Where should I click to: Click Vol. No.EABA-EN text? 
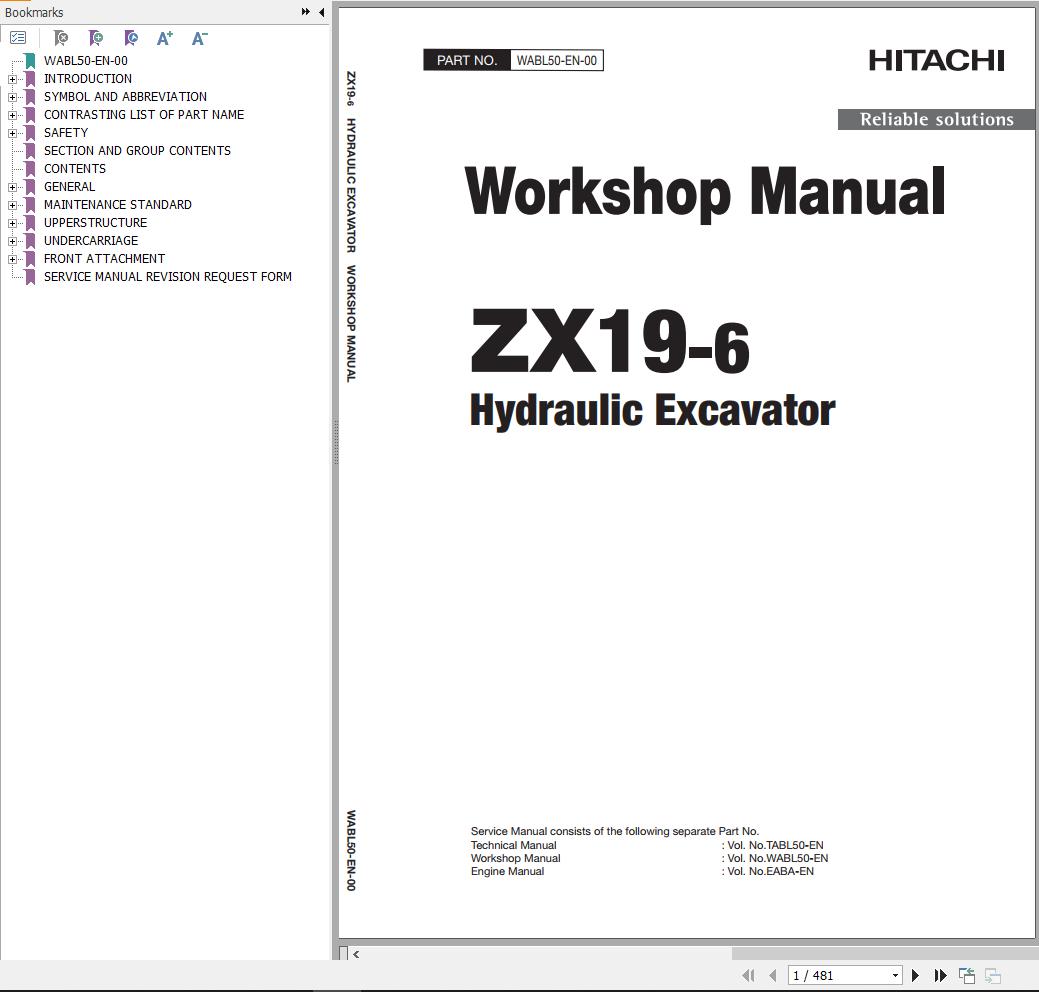(771, 871)
